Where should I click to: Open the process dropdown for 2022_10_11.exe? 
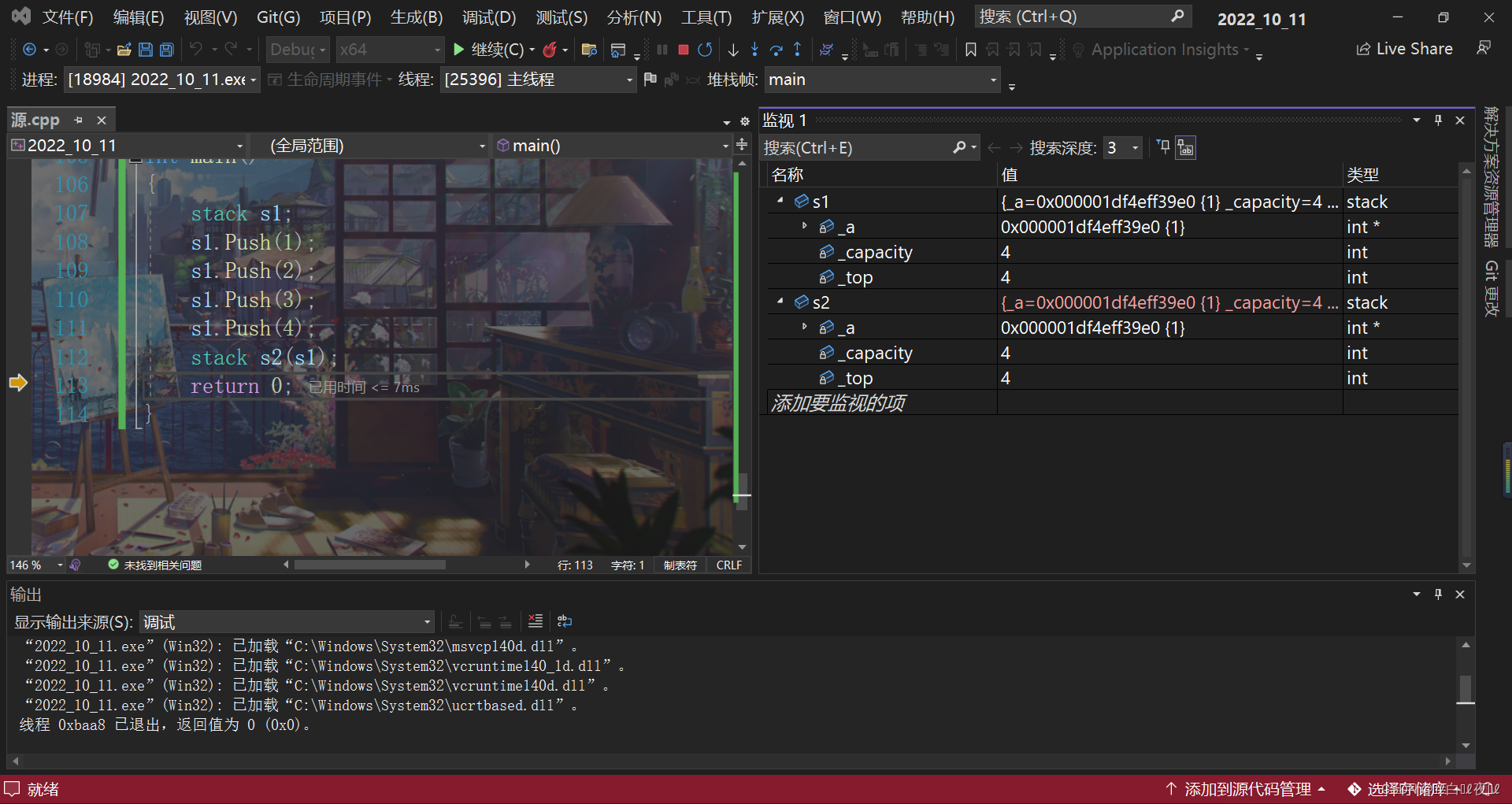click(x=162, y=80)
